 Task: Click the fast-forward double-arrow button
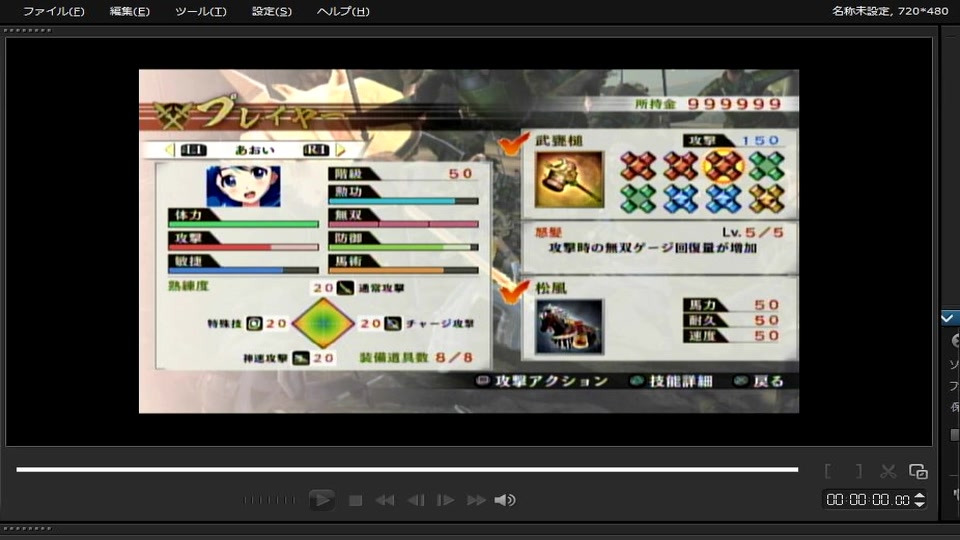tap(476, 500)
